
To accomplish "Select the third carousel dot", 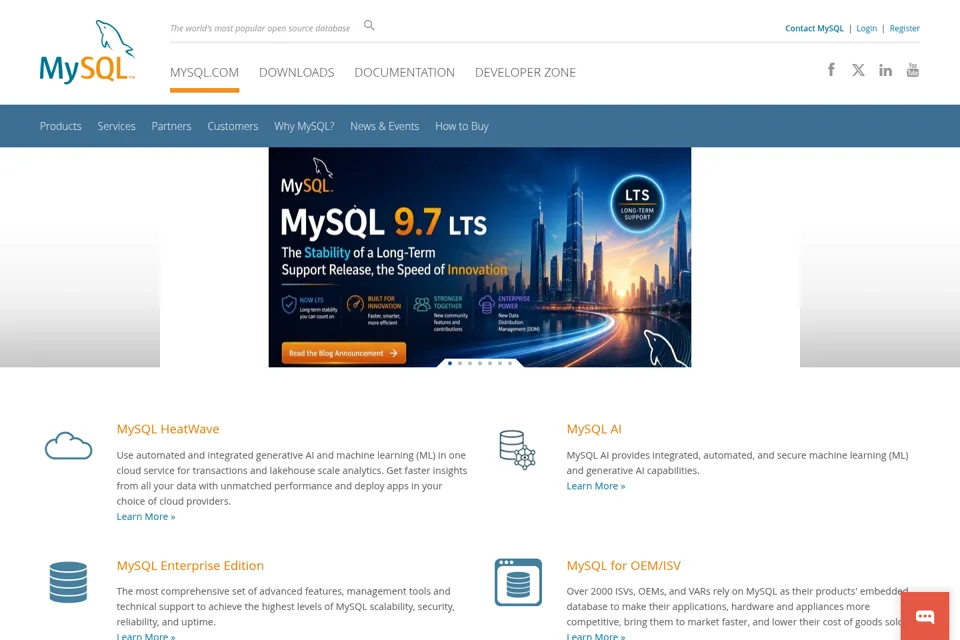I will [x=470, y=363].
